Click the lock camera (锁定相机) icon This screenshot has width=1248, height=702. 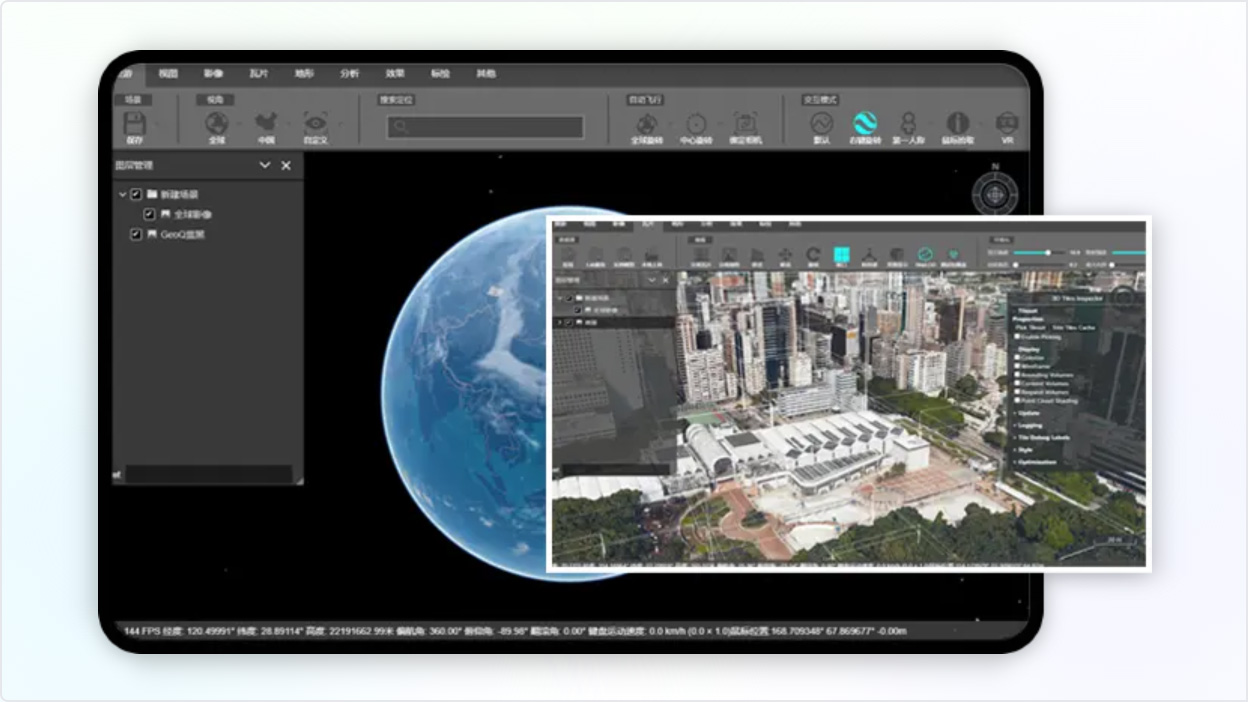click(745, 124)
